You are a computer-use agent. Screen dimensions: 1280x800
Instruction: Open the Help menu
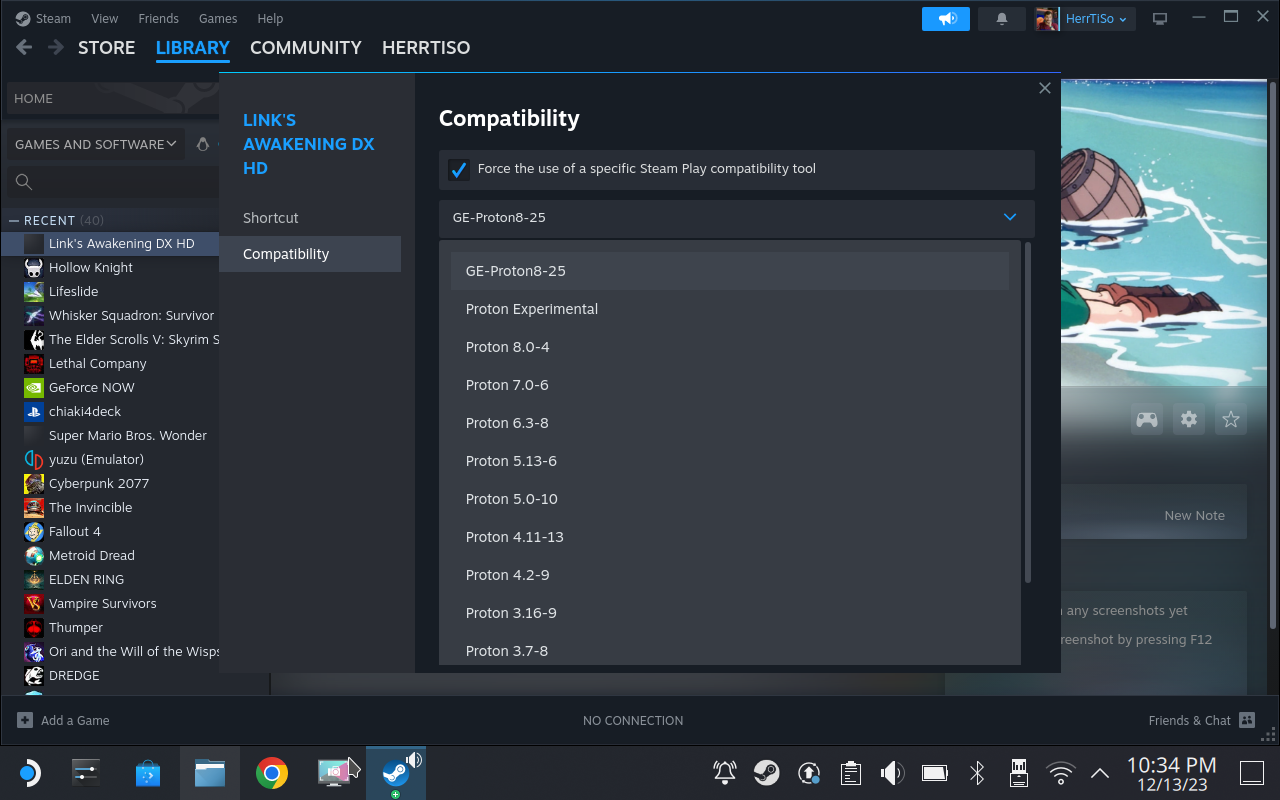270,19
